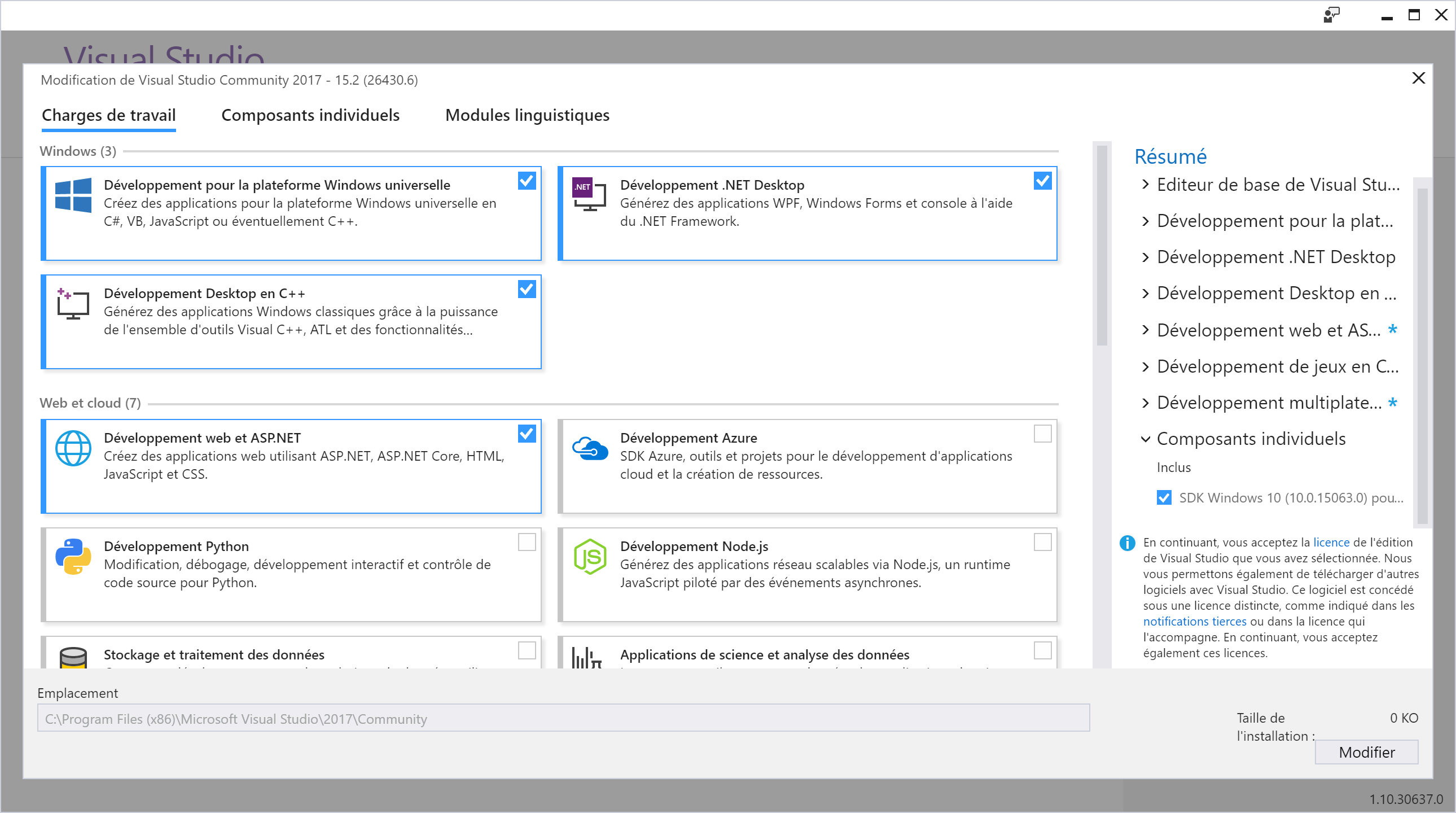Check the Développement Python workload checkbox

(x=526, y=542)
